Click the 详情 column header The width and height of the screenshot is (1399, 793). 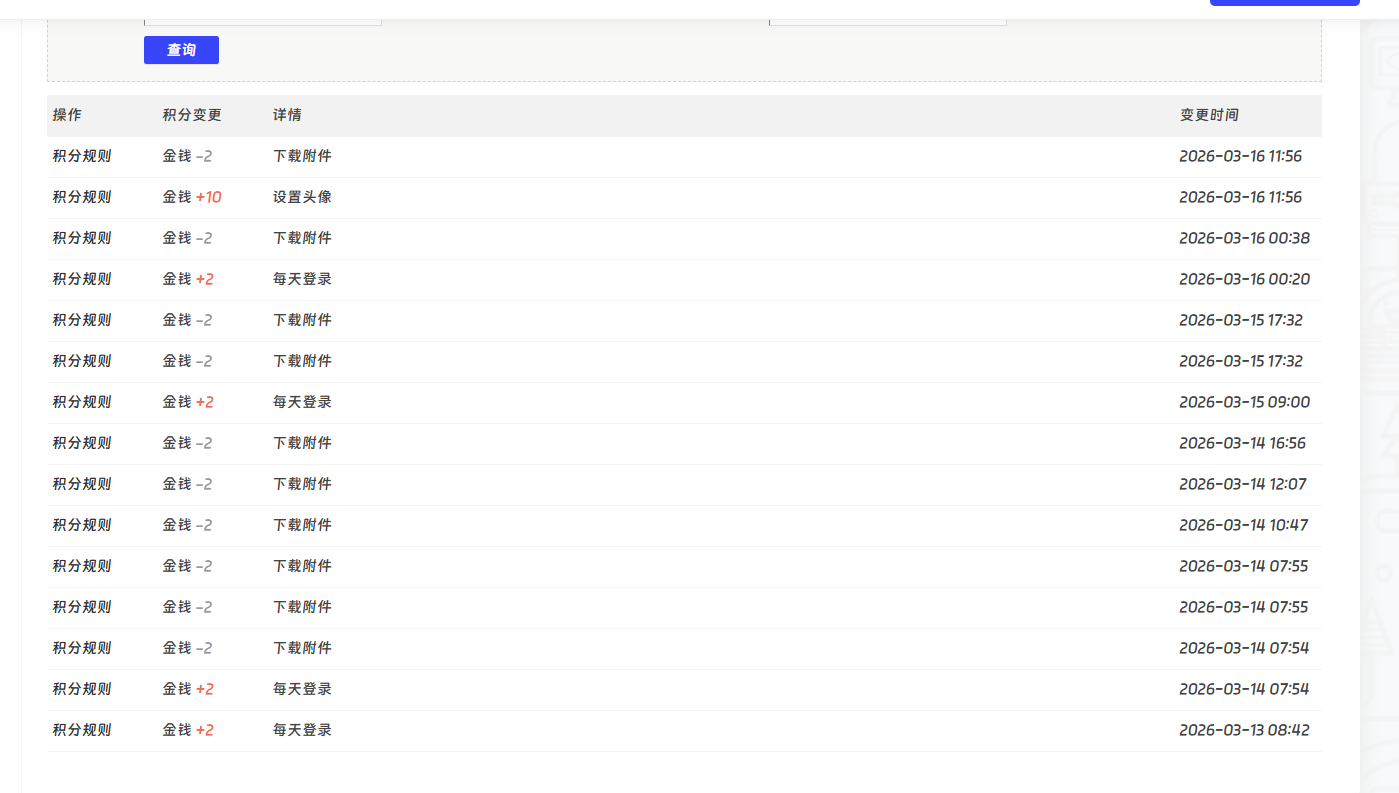pyautogui.click(x=287, y=115)
